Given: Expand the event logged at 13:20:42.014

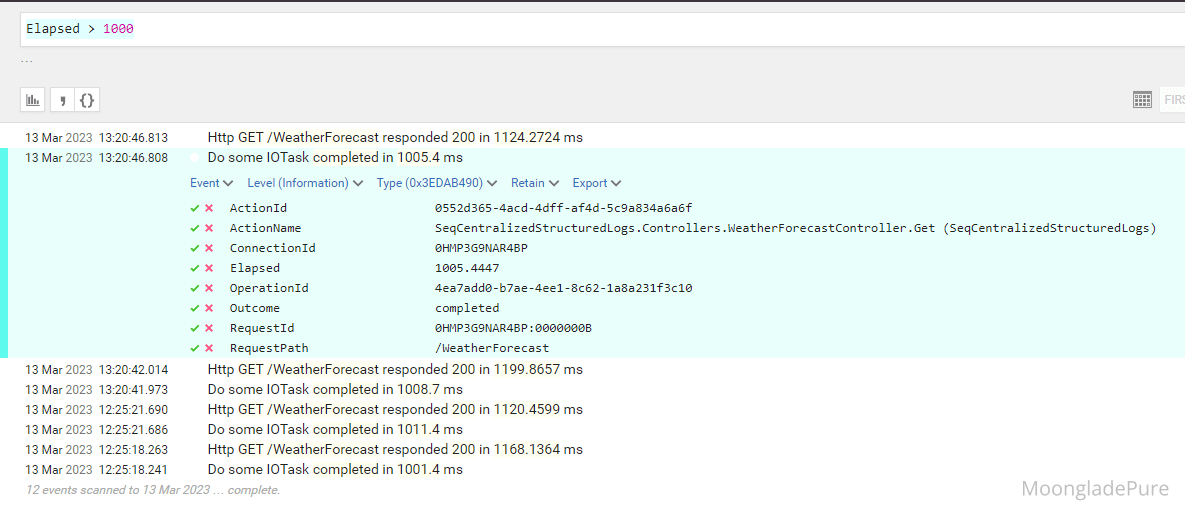Looking at the screenshot, I should [x=394, y=369].
